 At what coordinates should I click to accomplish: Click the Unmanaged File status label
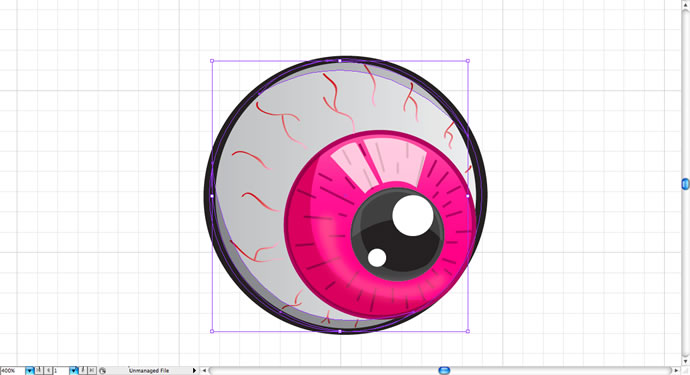coord(149,371)
